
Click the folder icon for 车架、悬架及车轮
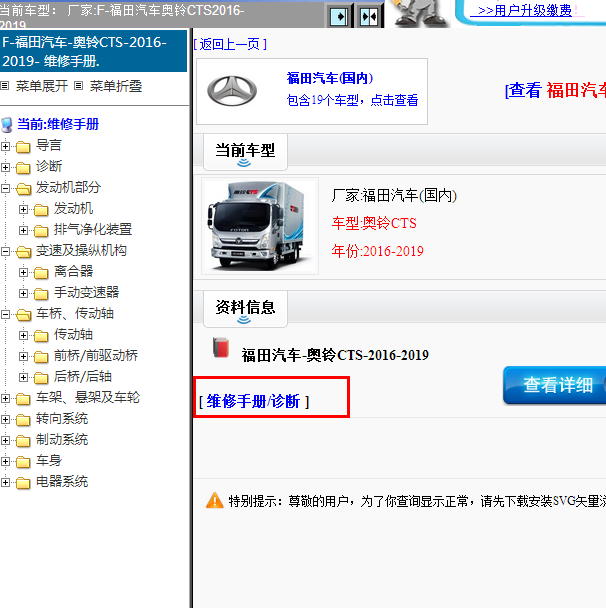click(23, 399)
